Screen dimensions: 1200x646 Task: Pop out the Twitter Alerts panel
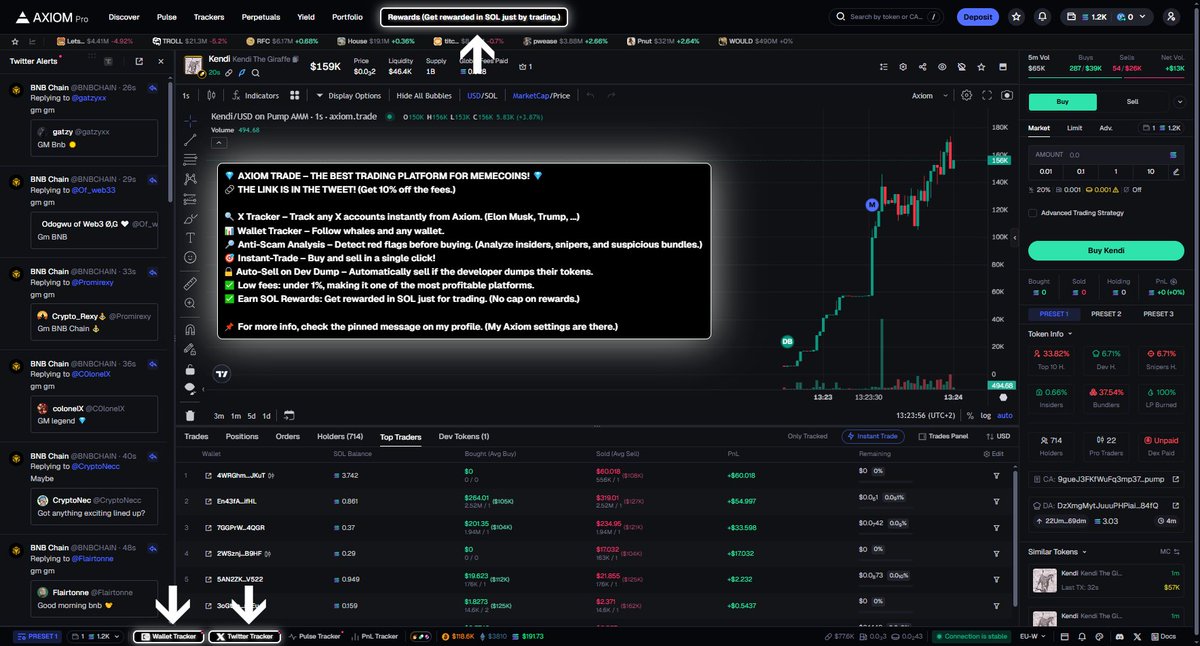(x=139, y=61)
